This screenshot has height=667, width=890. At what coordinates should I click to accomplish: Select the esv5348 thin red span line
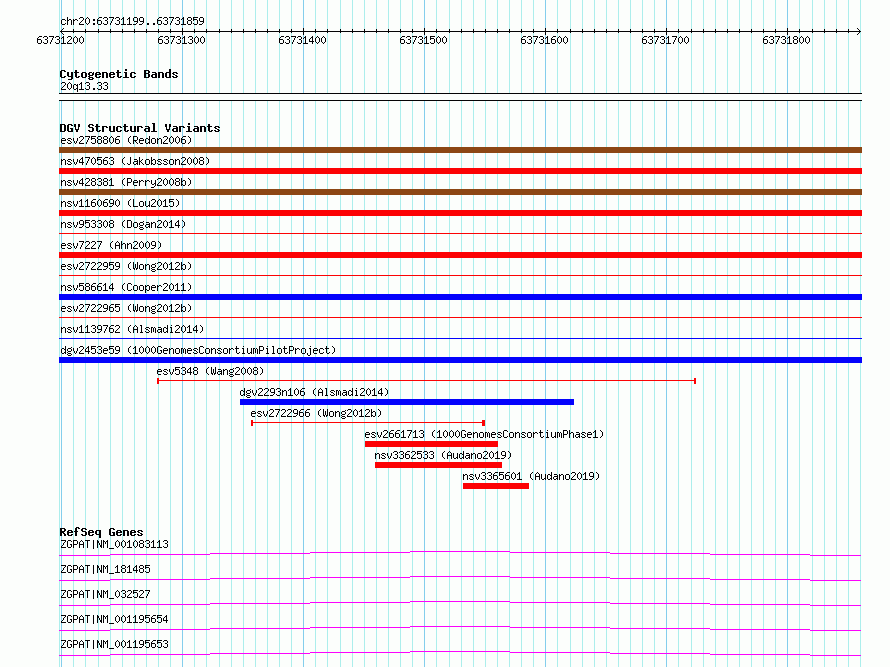(426, 381)
